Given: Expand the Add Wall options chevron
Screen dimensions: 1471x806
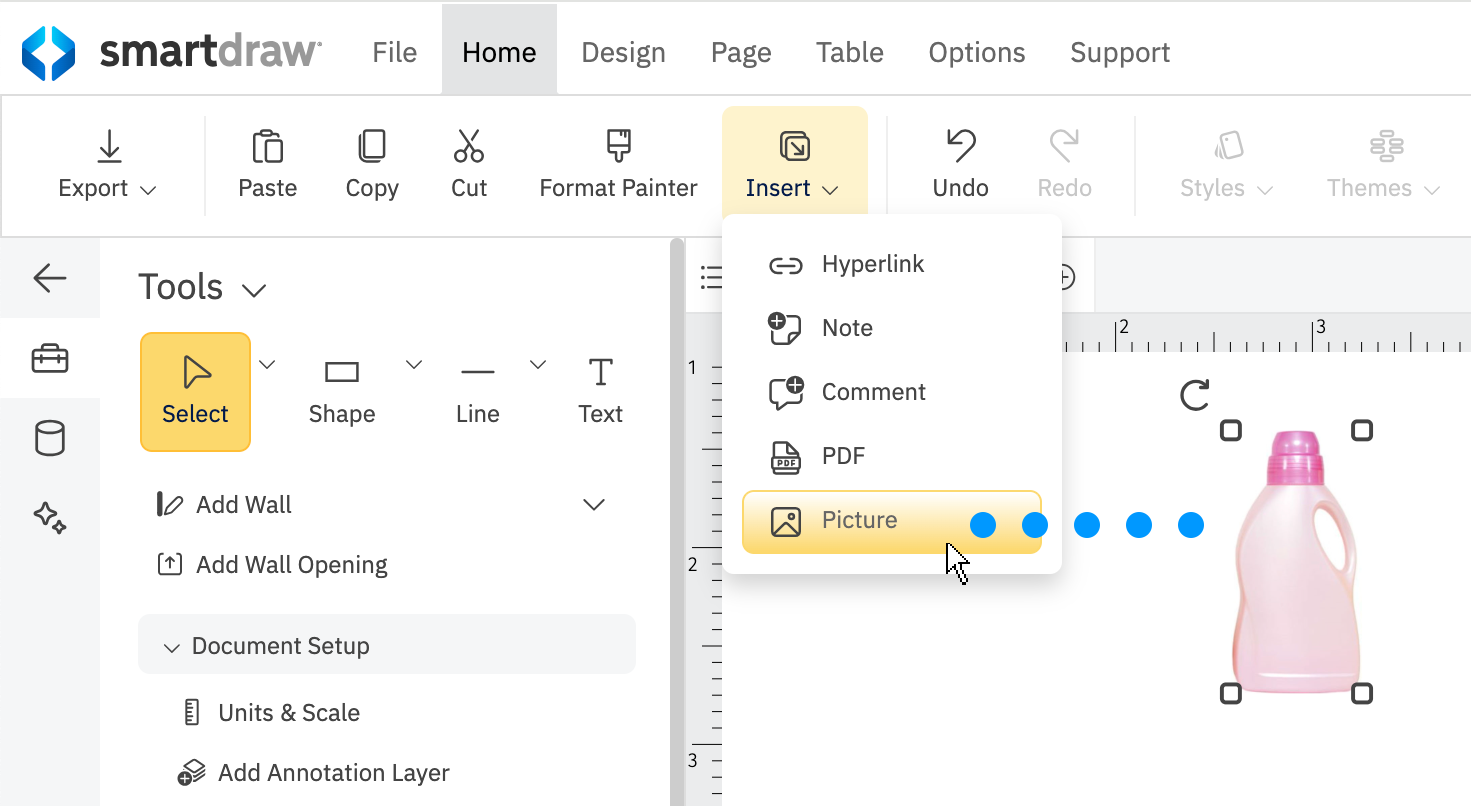Looking at the screenshot, I should point(594,504).
